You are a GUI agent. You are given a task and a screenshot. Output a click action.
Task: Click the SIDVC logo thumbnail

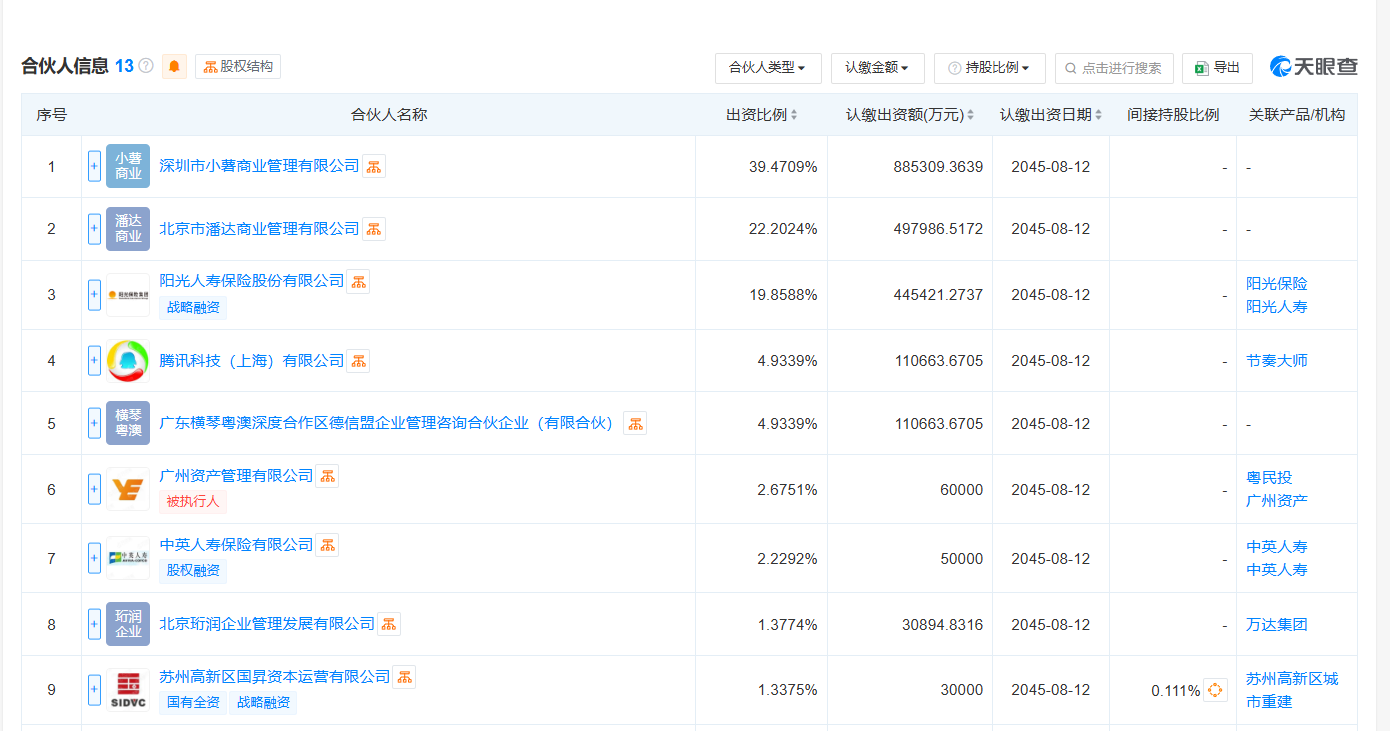[128, 690]
